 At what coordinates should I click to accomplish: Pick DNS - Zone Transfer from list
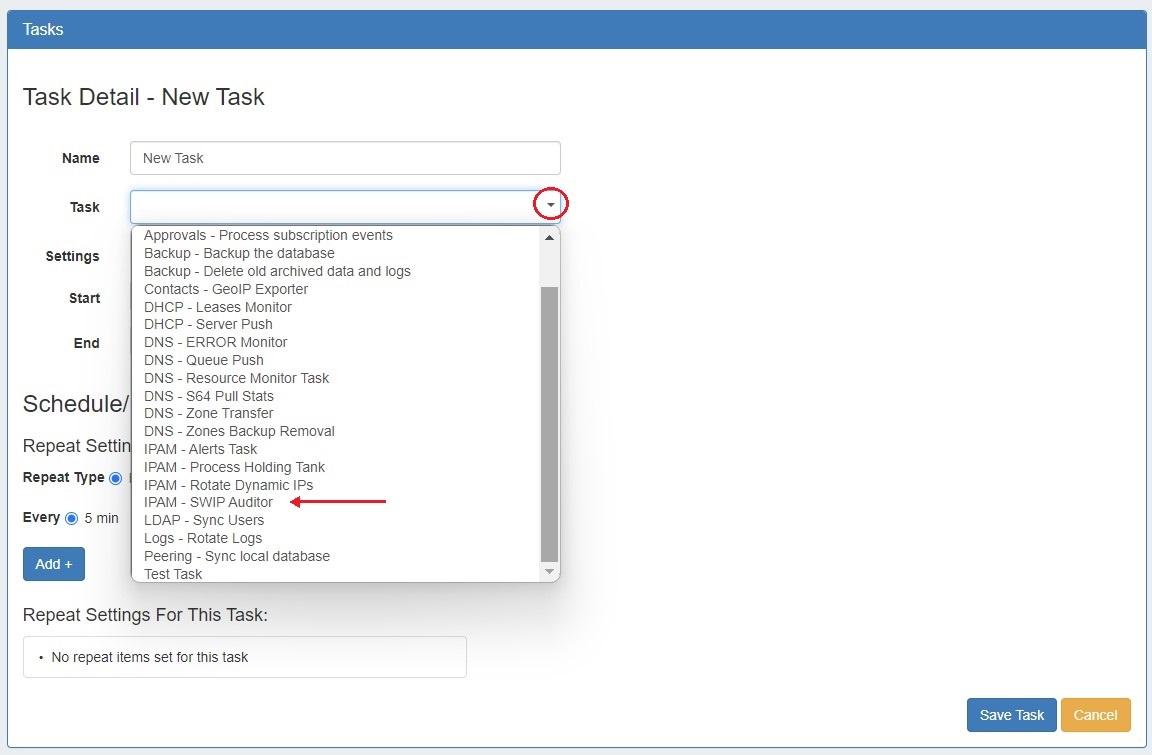click(208, 413)
